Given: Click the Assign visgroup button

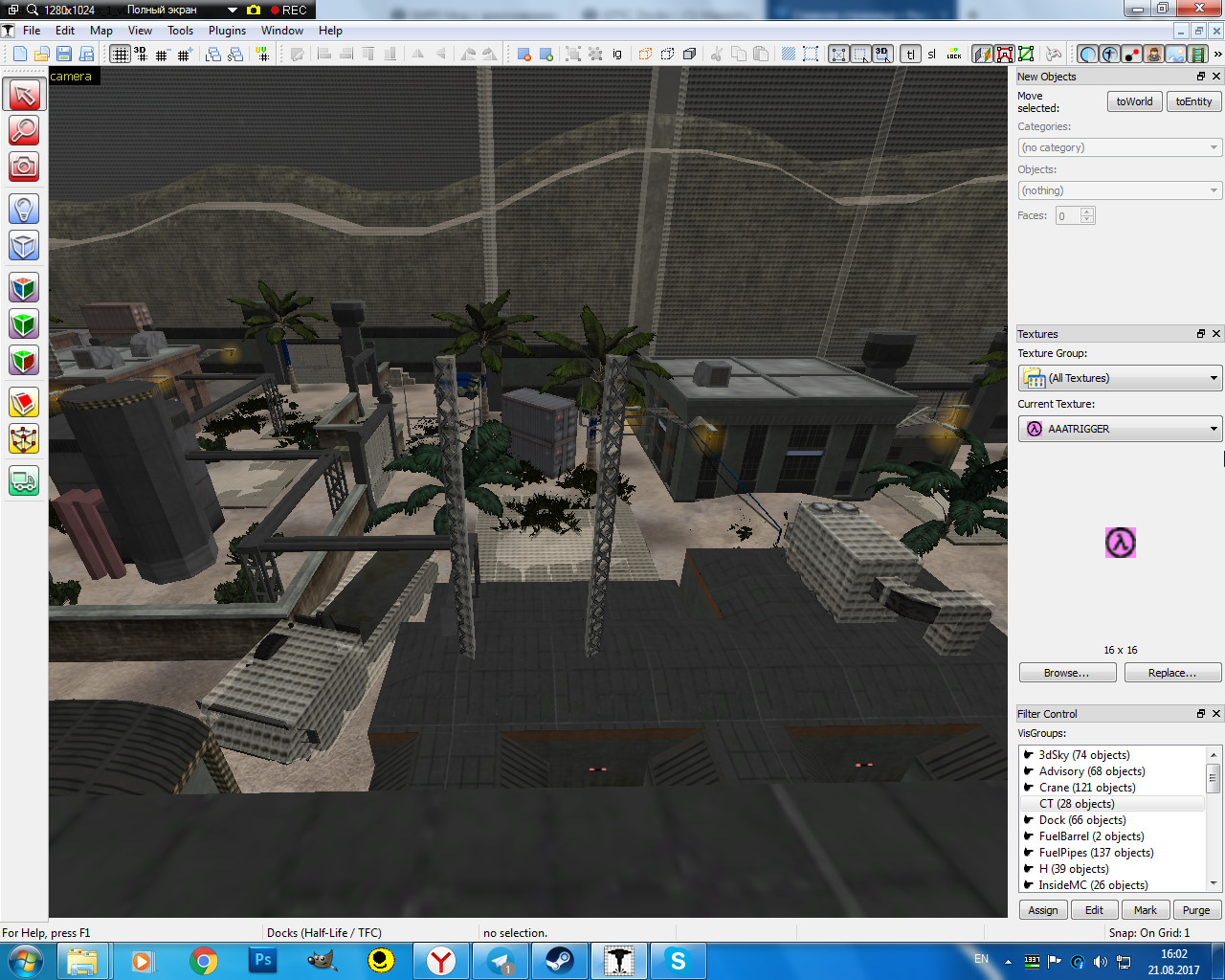Looking at the screenshot, I should (1043, 910).
